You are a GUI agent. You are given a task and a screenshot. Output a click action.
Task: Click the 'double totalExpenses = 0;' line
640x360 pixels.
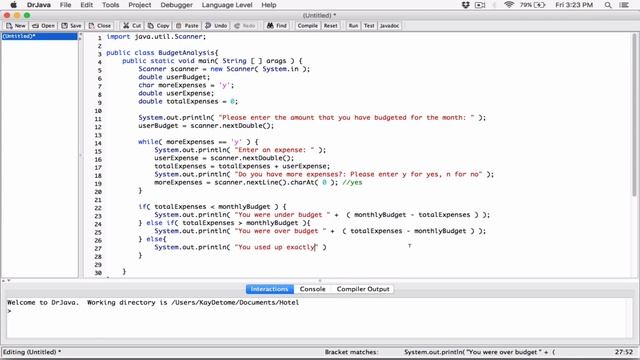click(188, 101)
